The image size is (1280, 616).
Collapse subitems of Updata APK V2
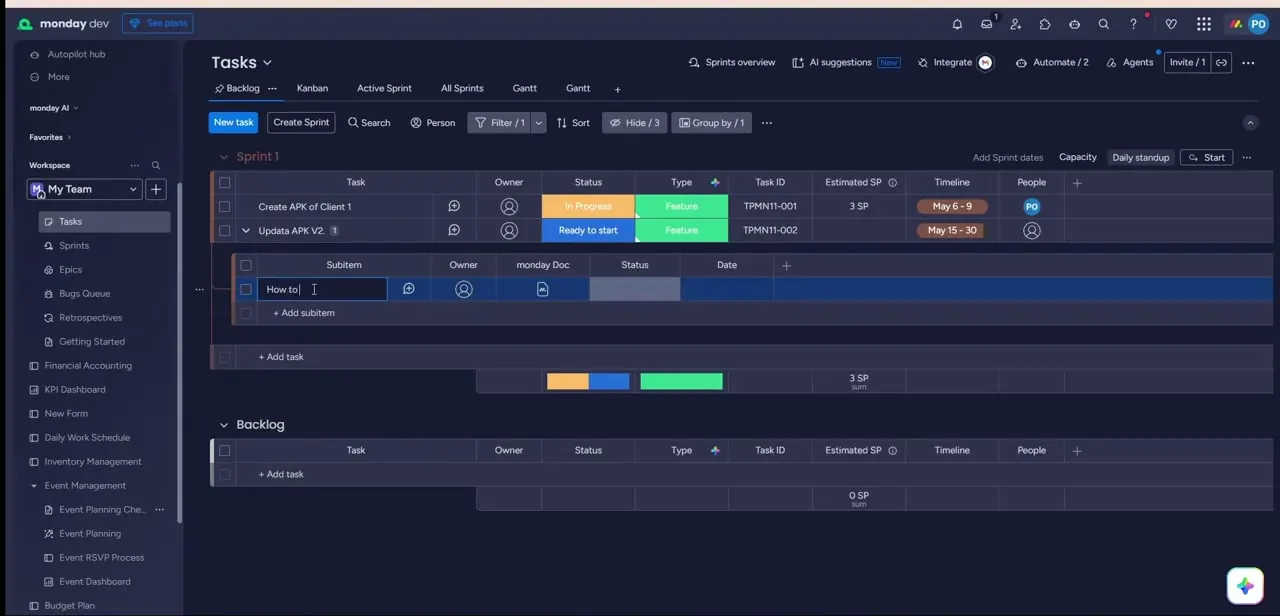pos(246,231)
